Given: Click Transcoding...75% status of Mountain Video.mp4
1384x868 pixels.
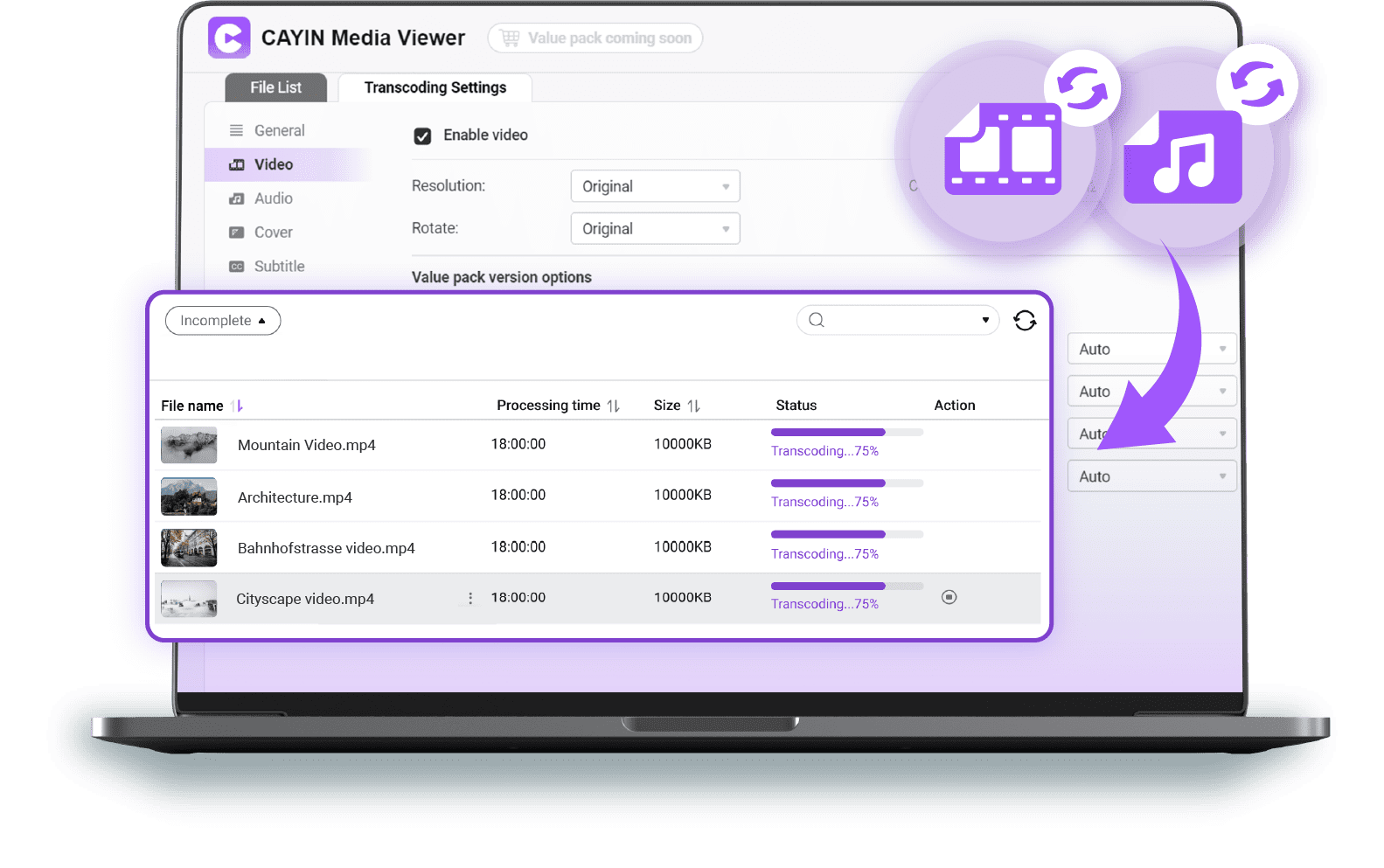Looking at the screenshot, I should 824,451.
